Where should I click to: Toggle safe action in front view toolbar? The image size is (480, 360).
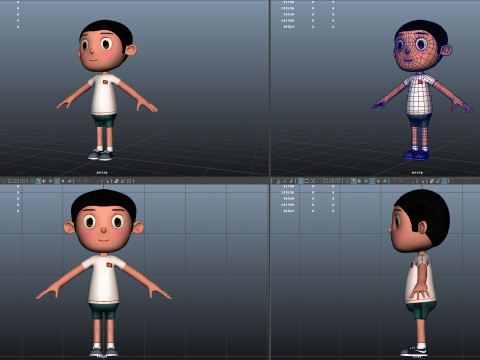(x=17, y=181)
